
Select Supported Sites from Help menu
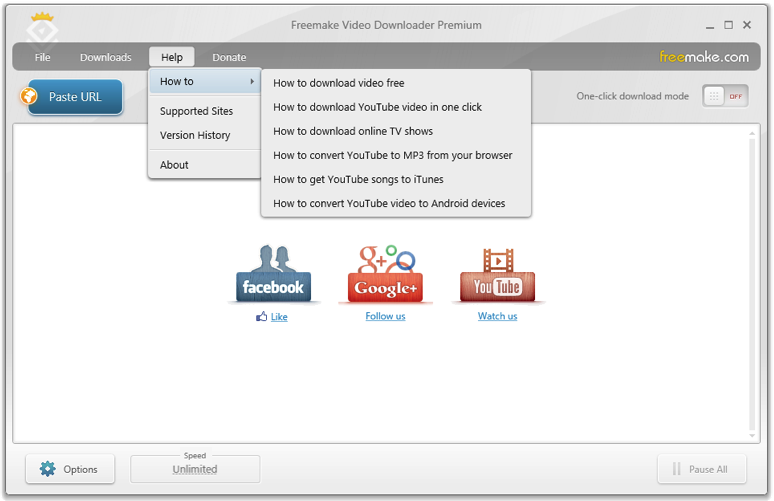click(x=205, y=111)
